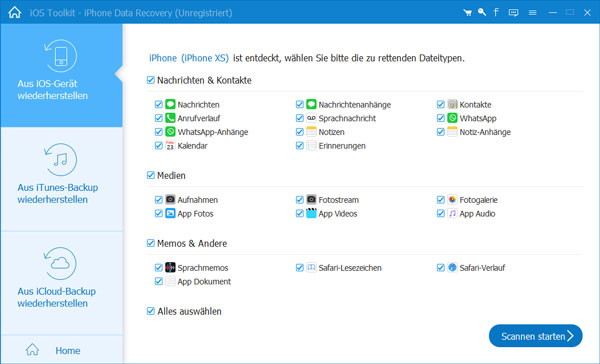Click the App Dokument icon

(170, 281)
